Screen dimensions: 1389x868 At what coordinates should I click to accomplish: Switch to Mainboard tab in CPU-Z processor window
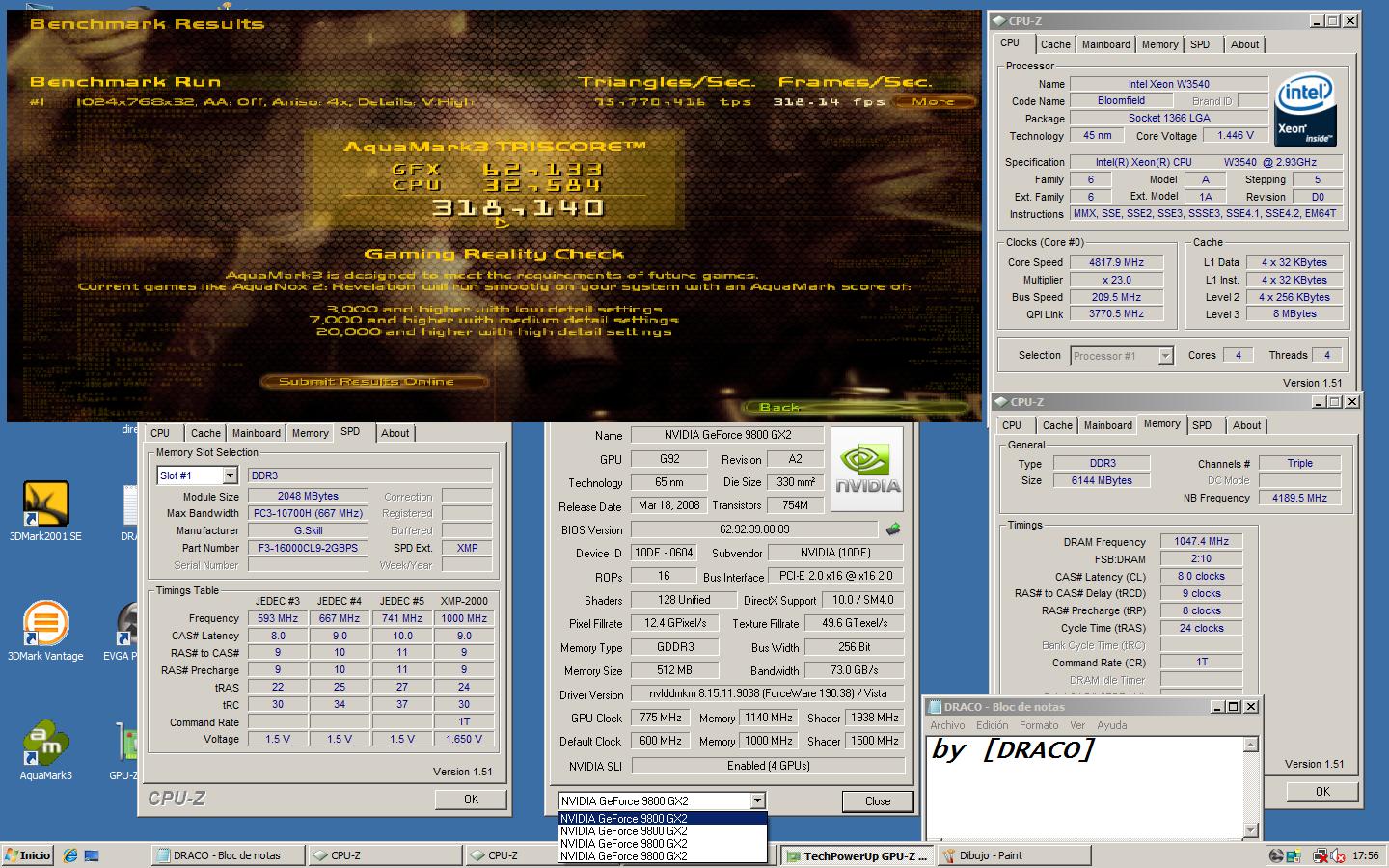coord(1105,44)
